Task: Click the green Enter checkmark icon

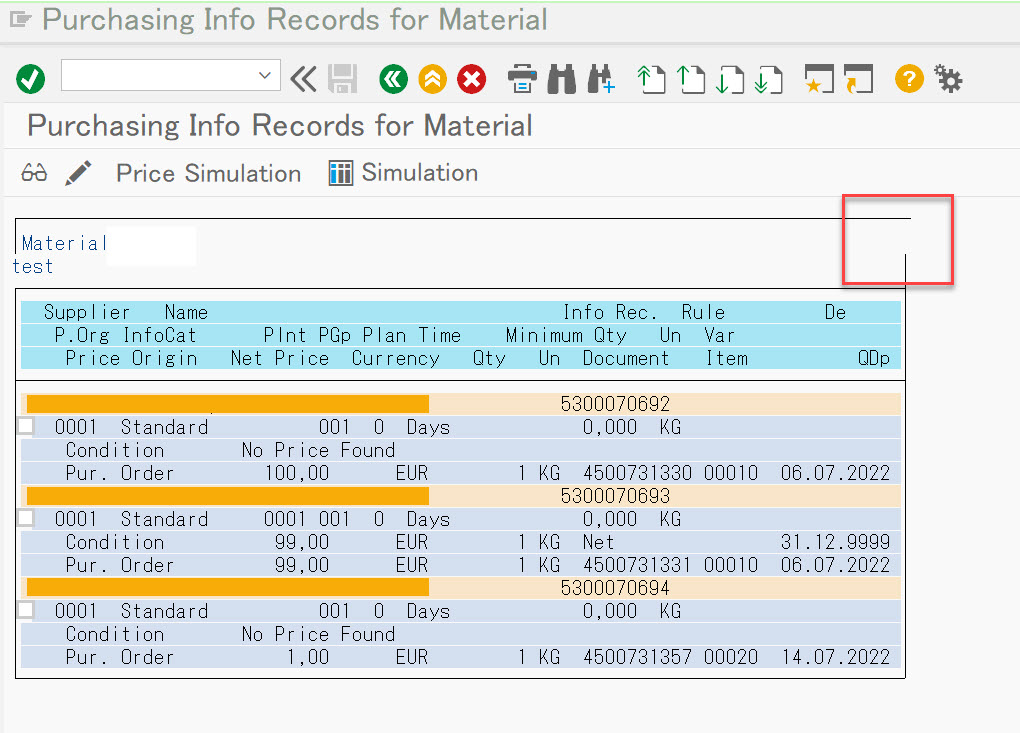Action: pyautogui.click(x=31, y=79)
